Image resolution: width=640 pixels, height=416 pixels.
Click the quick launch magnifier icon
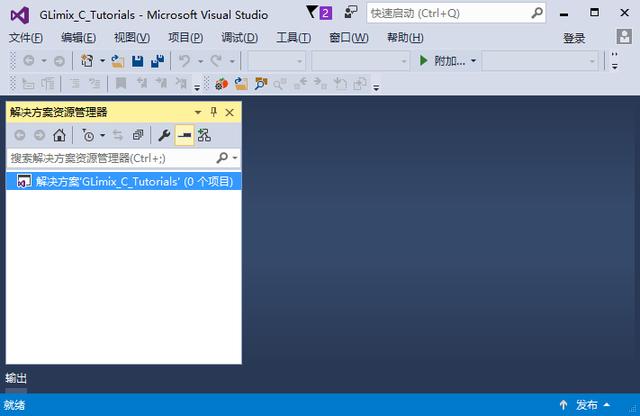pyautogui.click(x=537, y=13)
